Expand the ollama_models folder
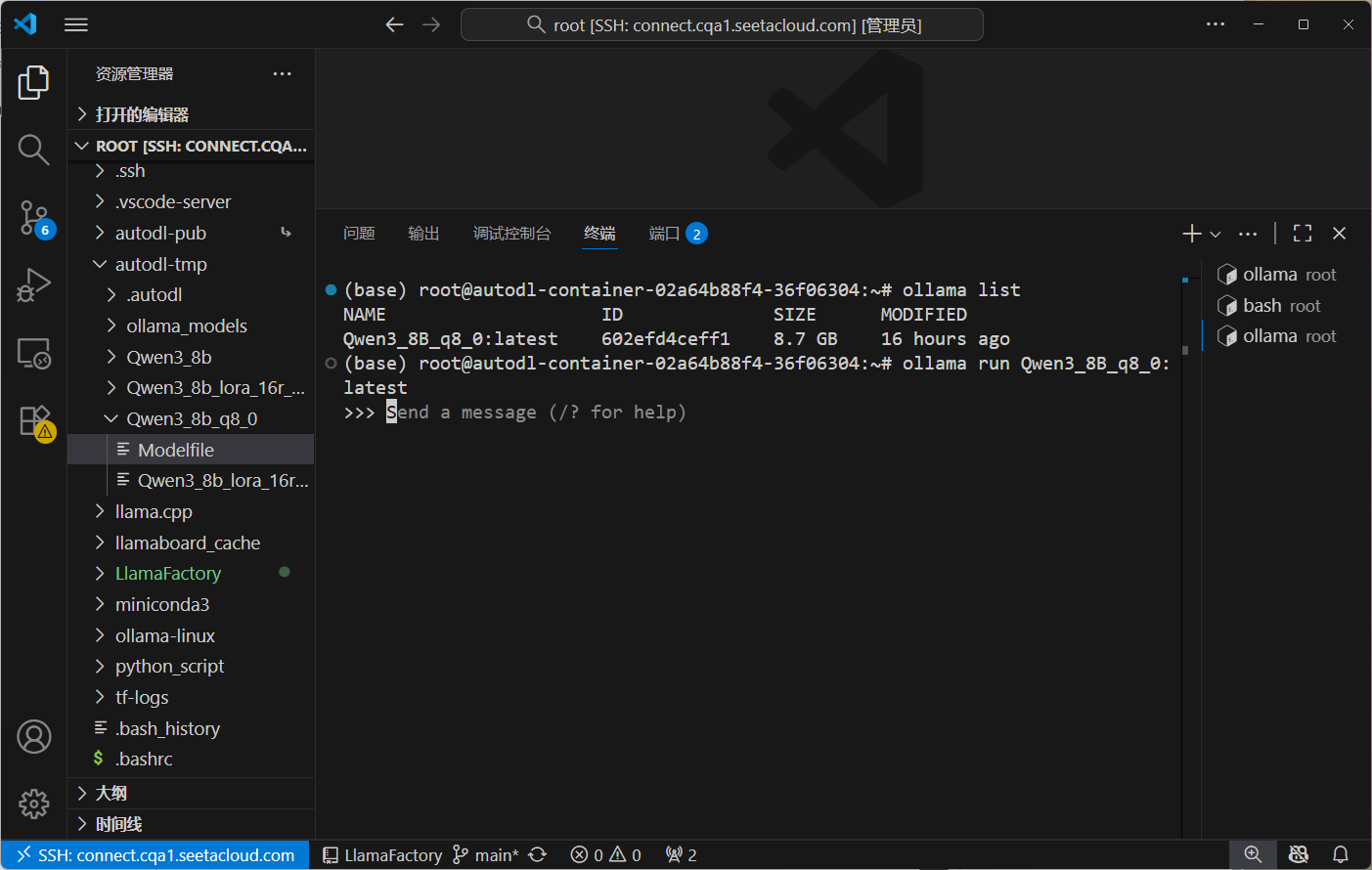Screen dimensions: 1372x870 click(x=191, y=326)
